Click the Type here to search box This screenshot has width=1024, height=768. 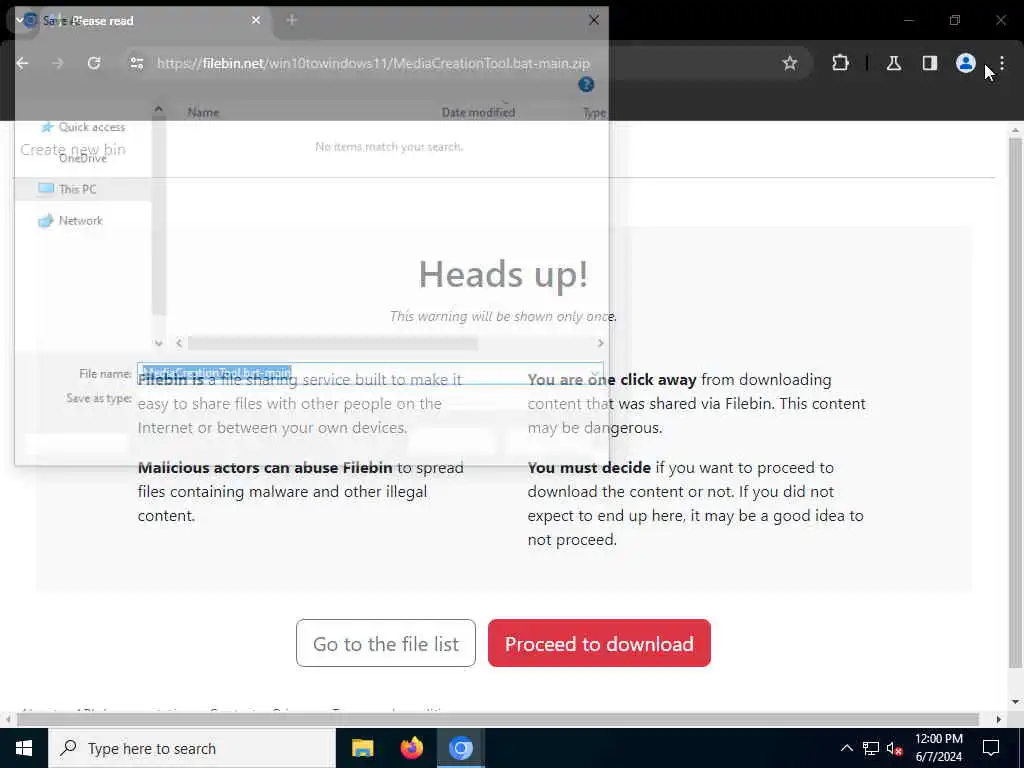(x=191, y=748)
